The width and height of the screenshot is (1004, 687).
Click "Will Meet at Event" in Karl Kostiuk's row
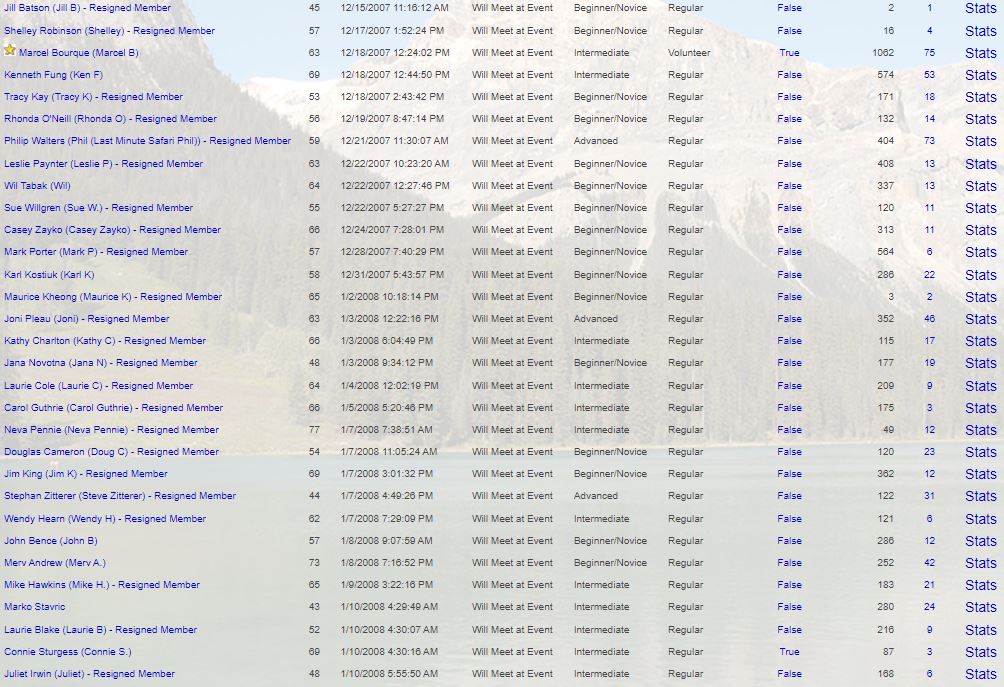click(512, 275)
